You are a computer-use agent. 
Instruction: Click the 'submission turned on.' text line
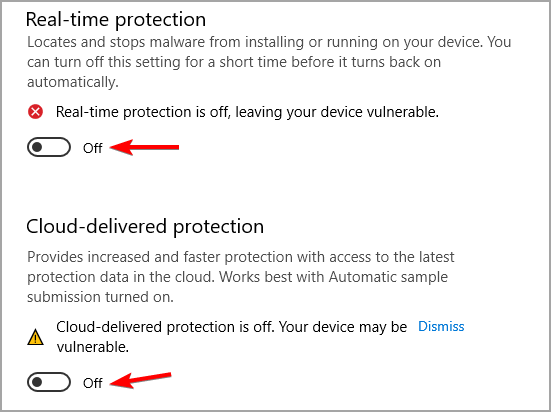101,297
